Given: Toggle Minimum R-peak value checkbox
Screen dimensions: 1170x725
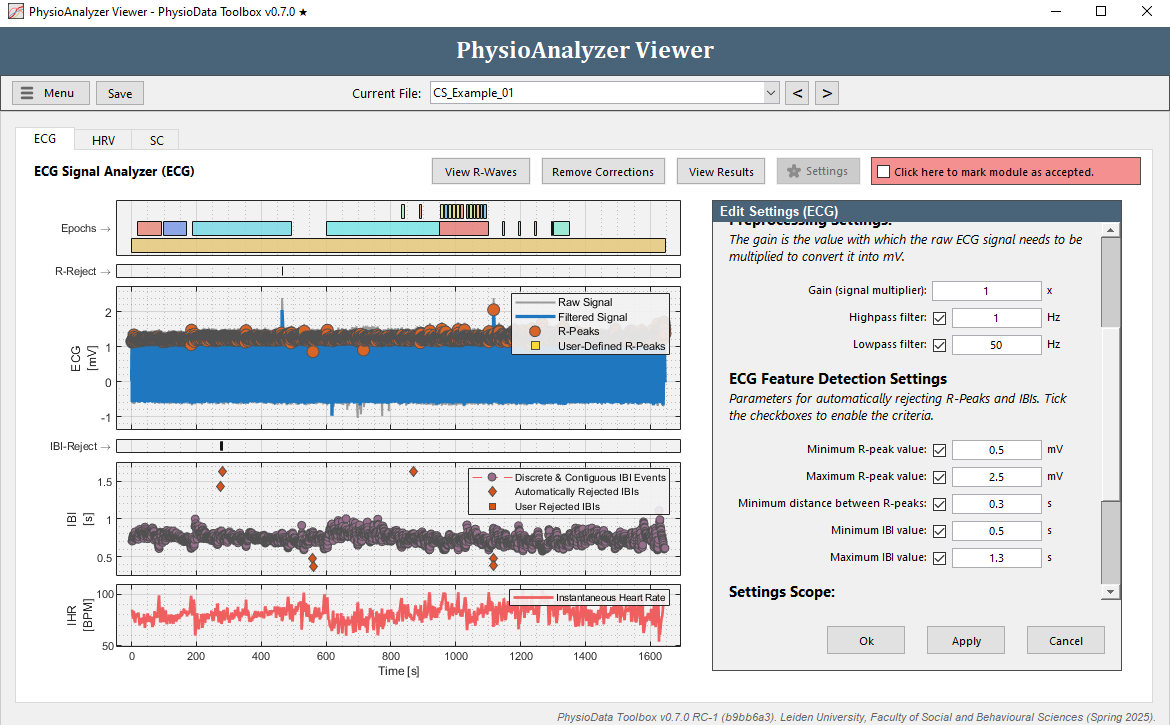Looking at the screenshot, I should pos(939,450).
